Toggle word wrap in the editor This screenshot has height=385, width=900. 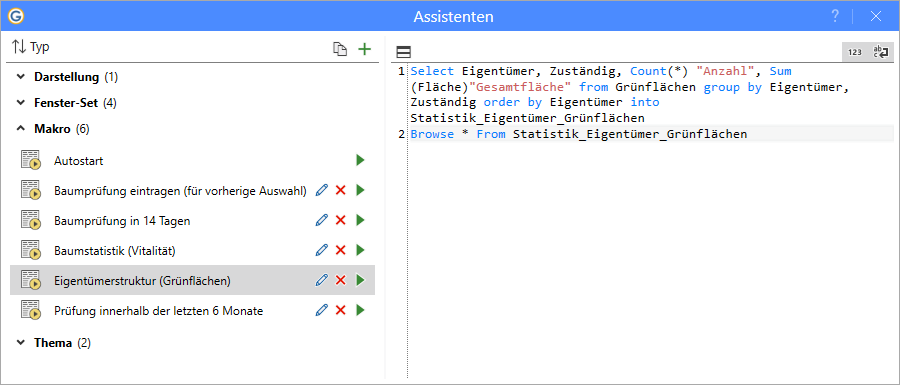(x=880, y=52)
